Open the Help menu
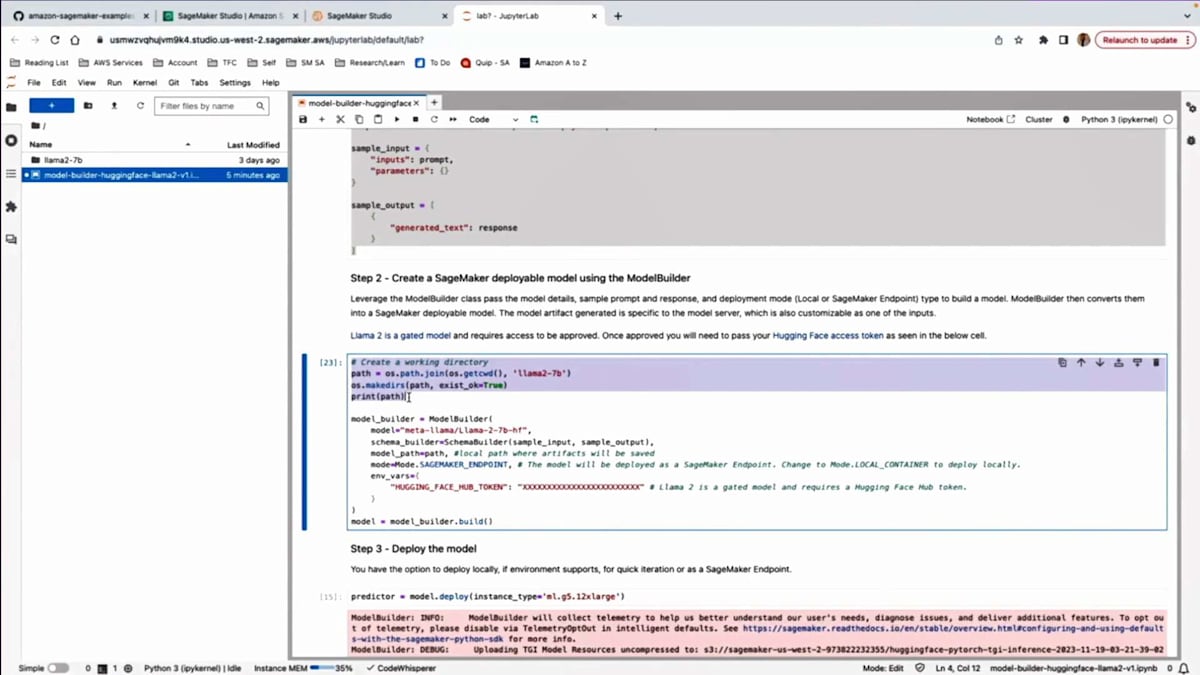 pos(271,83)
